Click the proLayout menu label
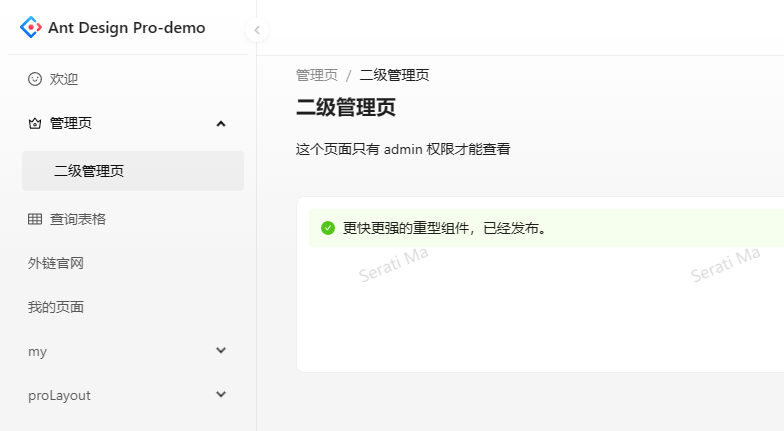The height and width of the screenshot is (431, 784). coord(59,395)
